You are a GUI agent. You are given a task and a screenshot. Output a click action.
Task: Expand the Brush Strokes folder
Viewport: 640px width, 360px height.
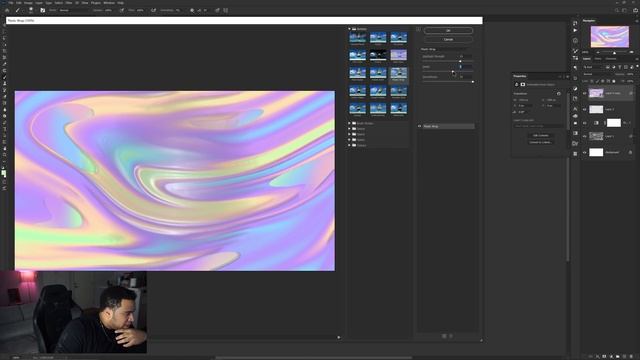(350, 123)
